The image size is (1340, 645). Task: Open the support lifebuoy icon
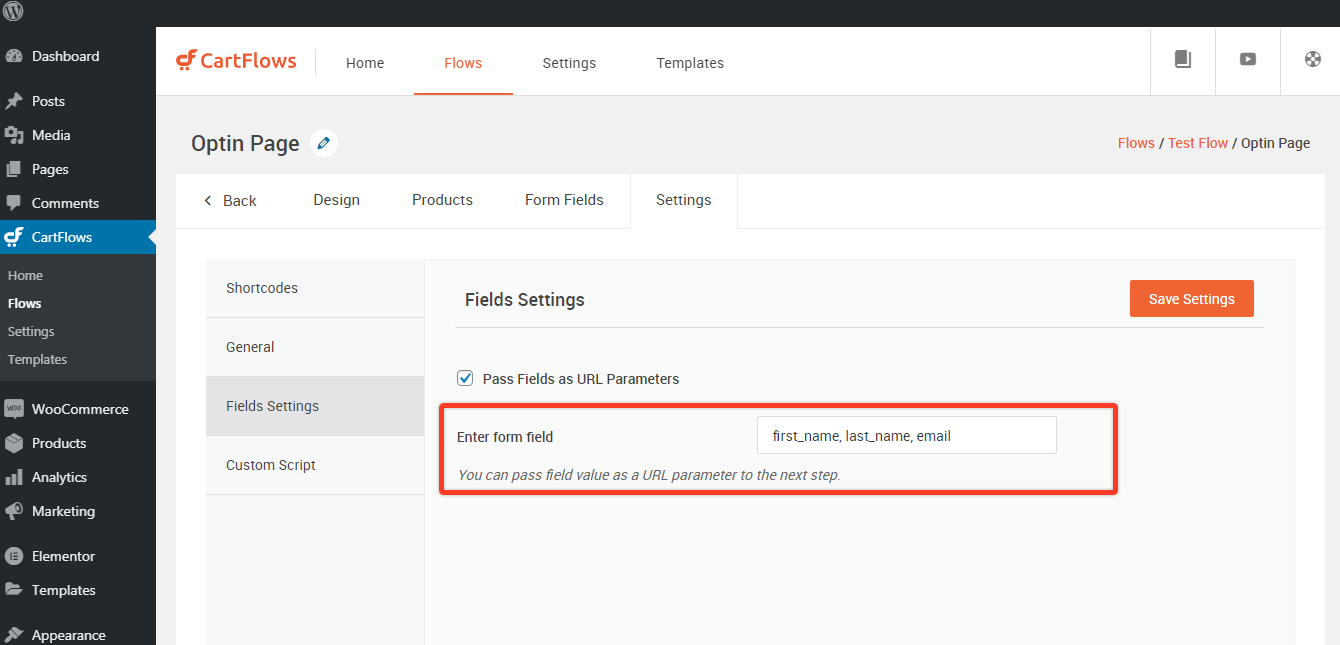point(1313,60)
